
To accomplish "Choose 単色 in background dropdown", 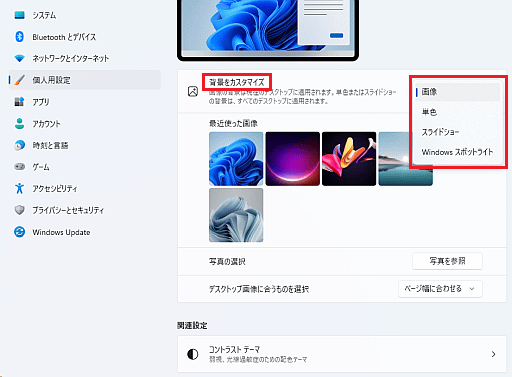I will pos(457,112).
